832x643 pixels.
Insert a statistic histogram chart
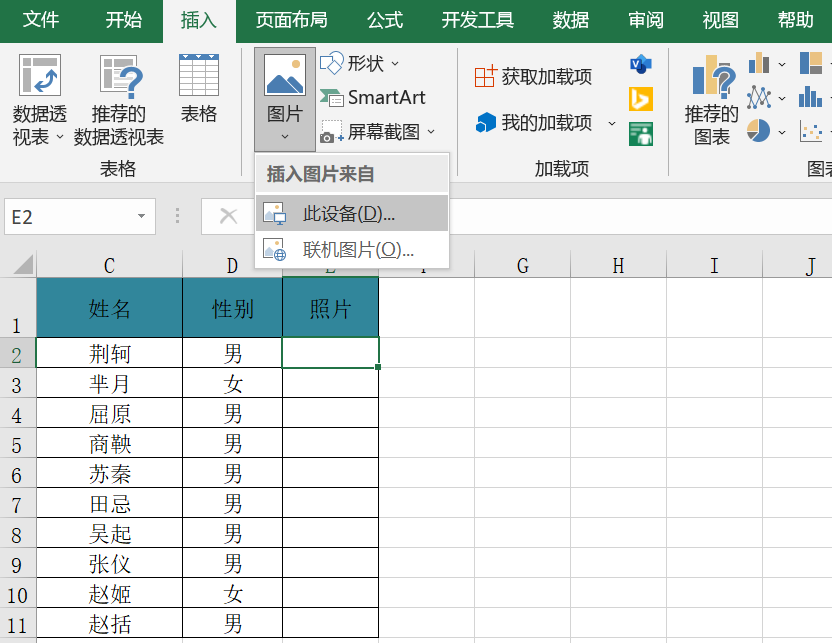pos(811,97)
